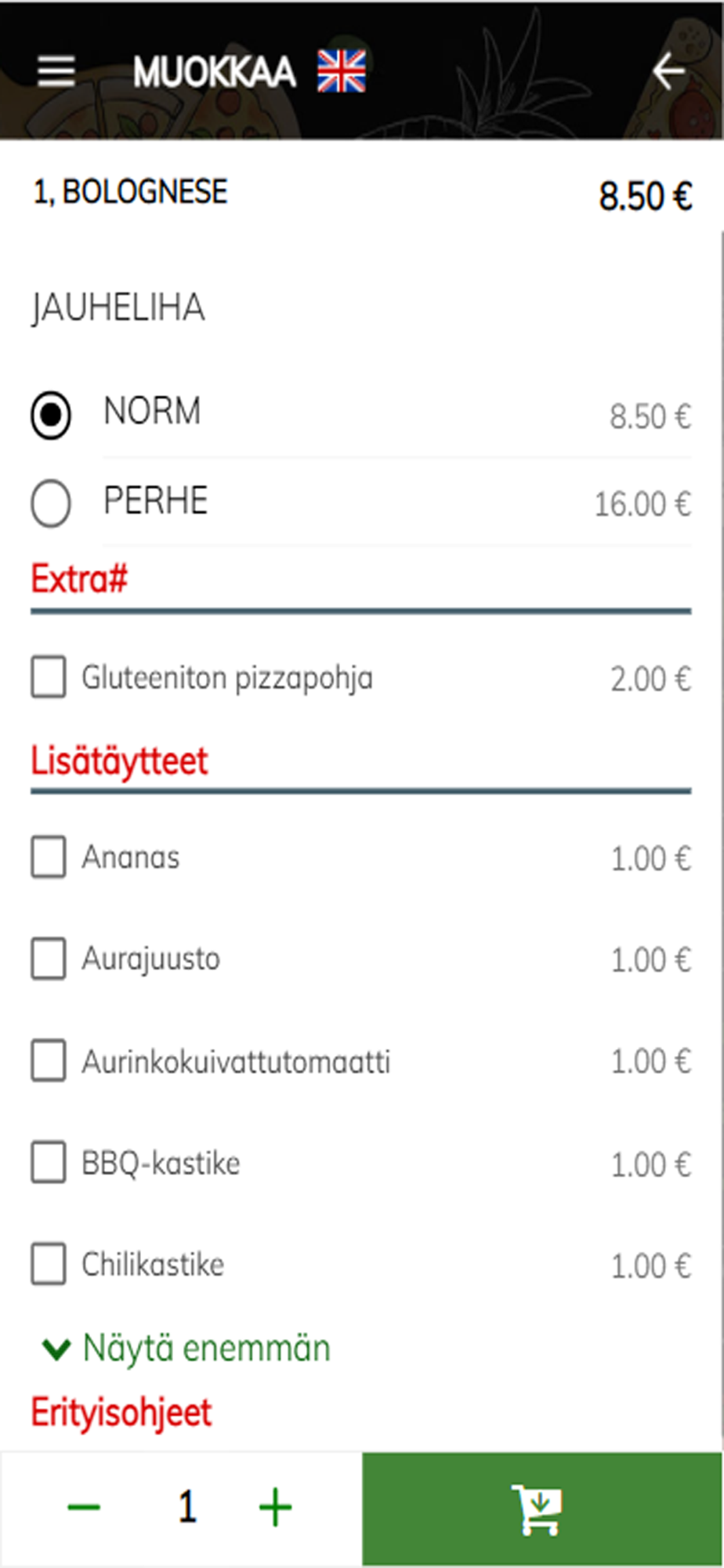This screenshot has width=724, height=1568.
Task: Click the green chevron beside Näytä enemmän
Action: point(56,1350)
